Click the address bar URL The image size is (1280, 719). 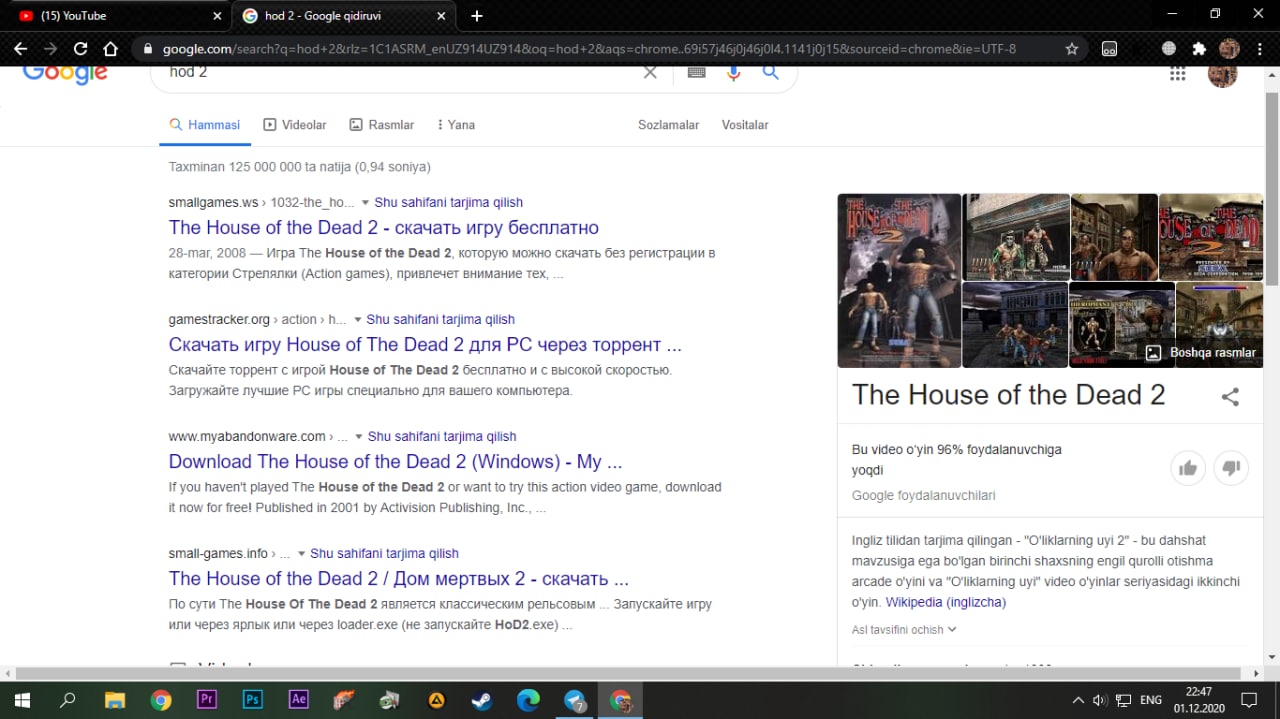click(x=589, y=49)
